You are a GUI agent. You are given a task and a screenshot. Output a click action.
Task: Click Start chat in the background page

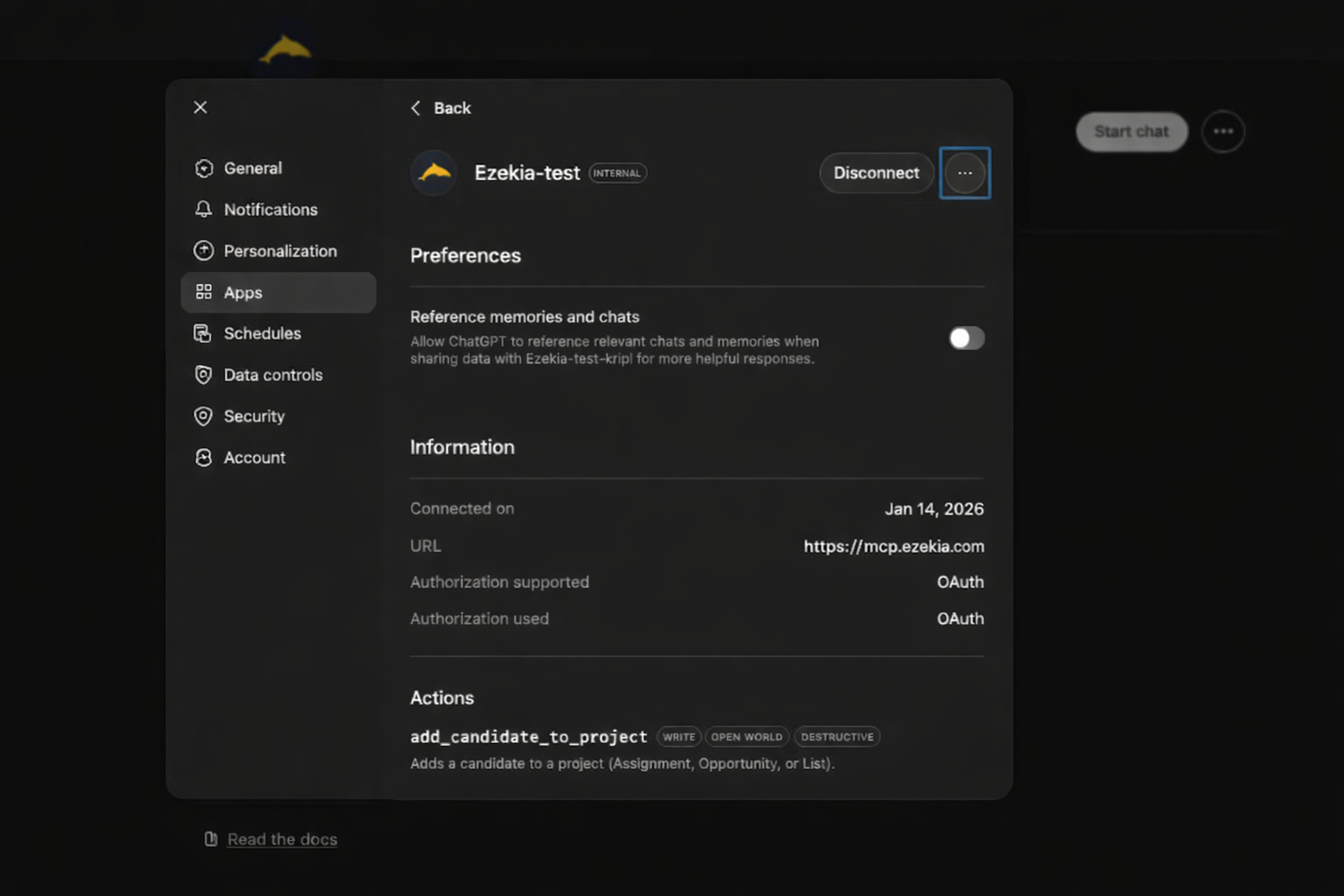point(1131,131)
